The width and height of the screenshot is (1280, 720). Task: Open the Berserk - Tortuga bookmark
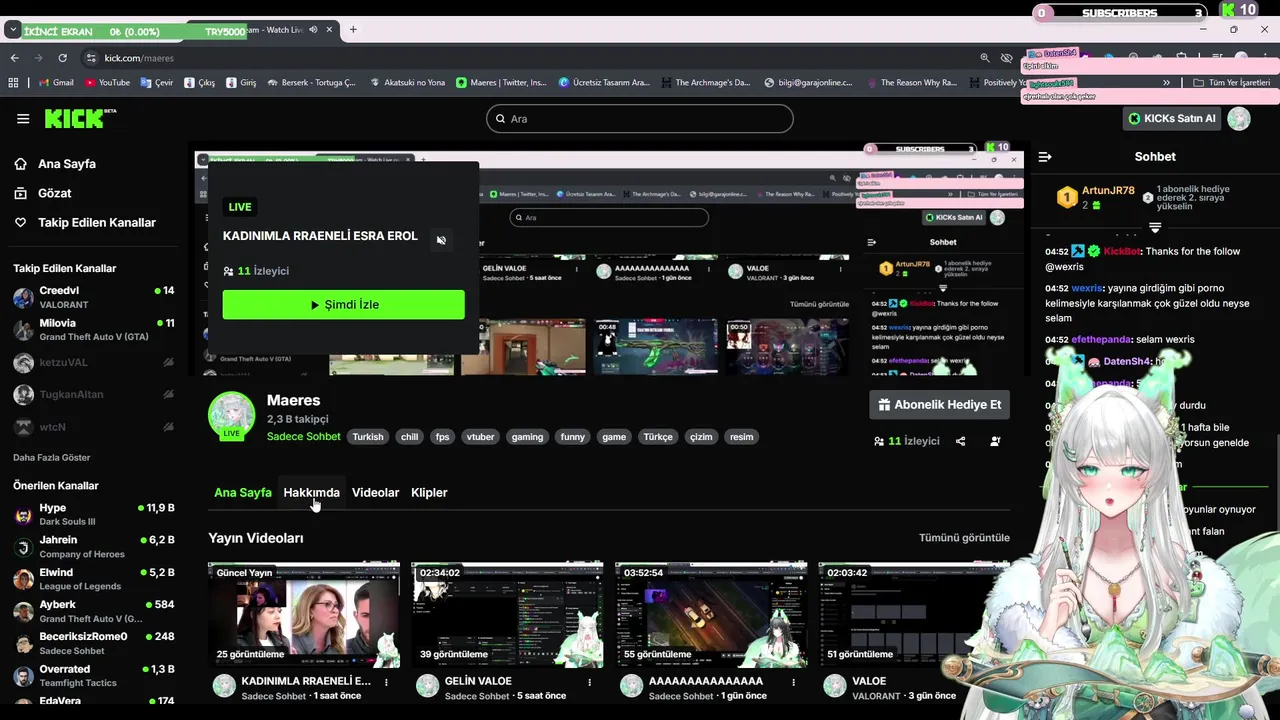311,83
